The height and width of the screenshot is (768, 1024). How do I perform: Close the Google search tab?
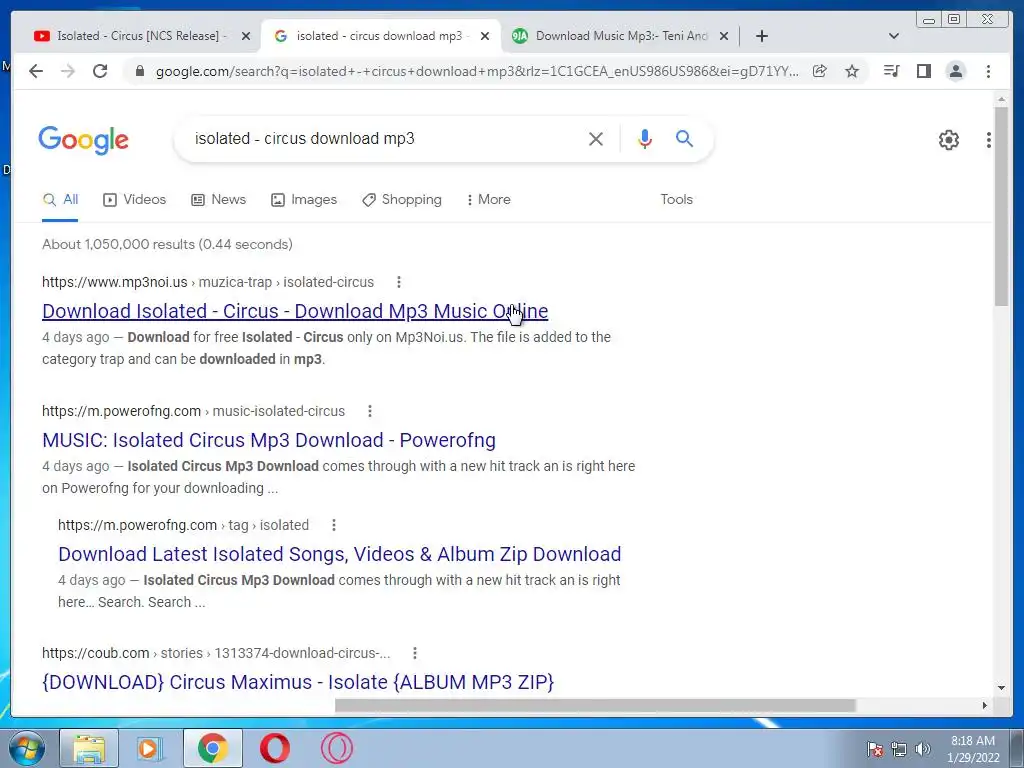click(x=485, y=36)
